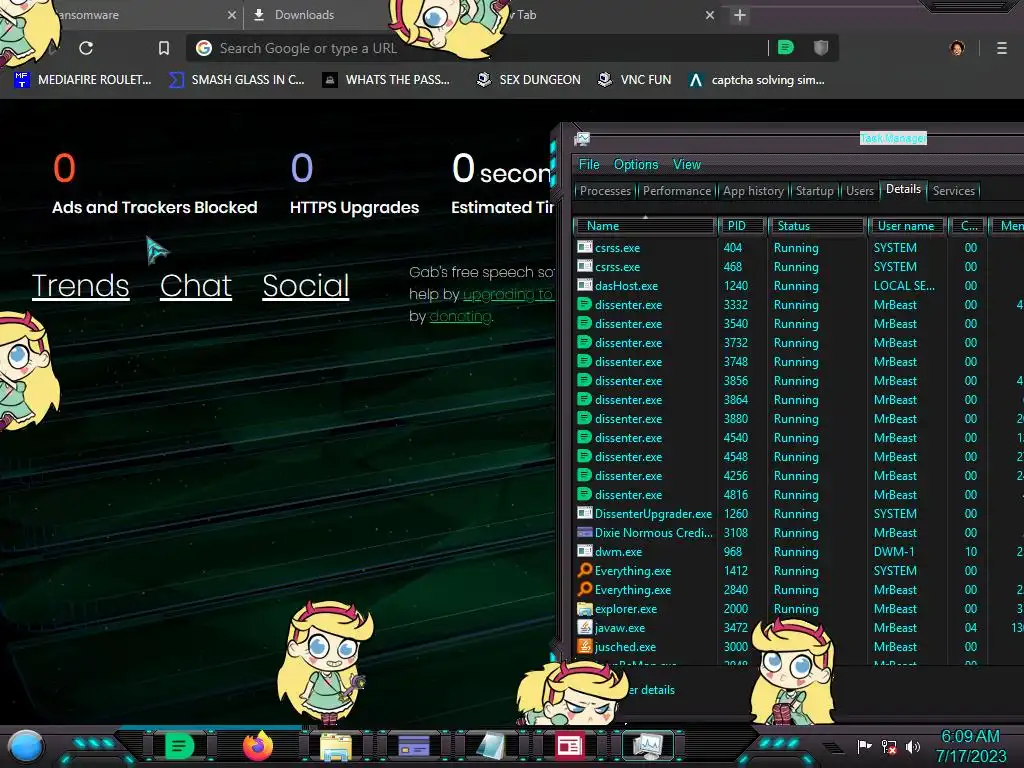The height and width of the screenshot is (768, 1024).
Task: Switch to the Performance tab
Action: click(677, 191)
